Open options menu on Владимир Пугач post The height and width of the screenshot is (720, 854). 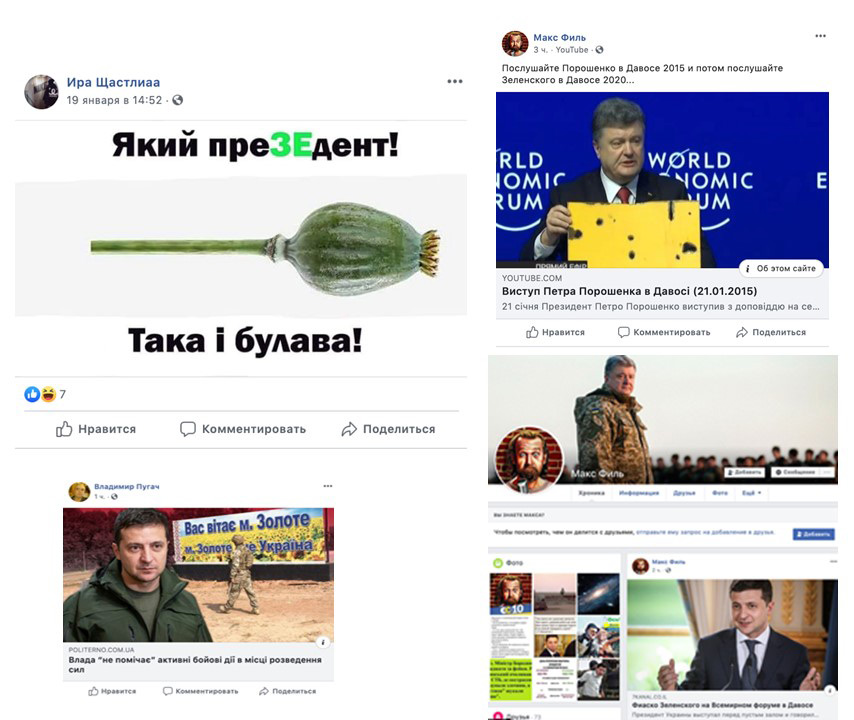click(328, 486)
